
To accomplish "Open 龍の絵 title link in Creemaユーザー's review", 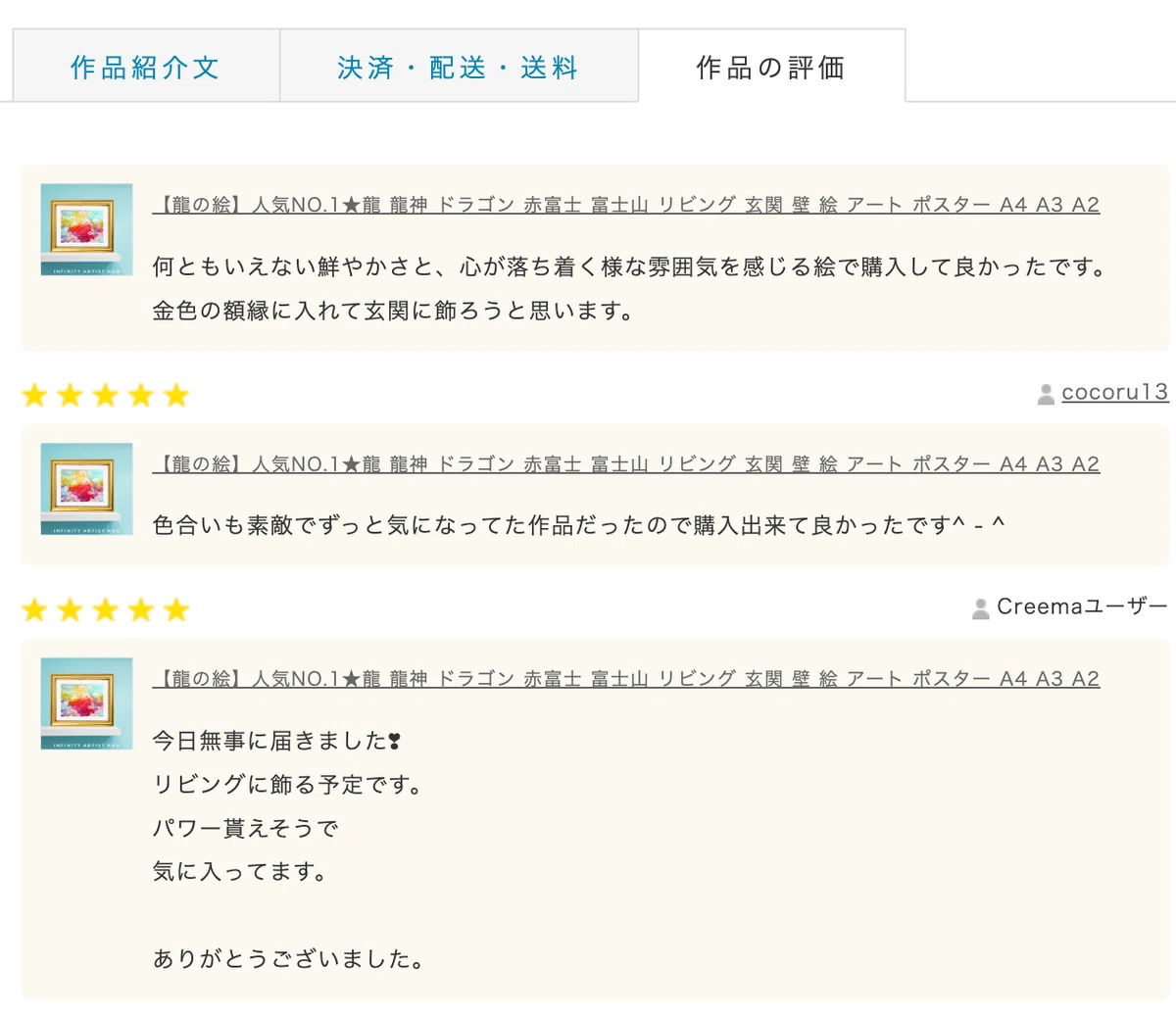I will click(626, 678).
